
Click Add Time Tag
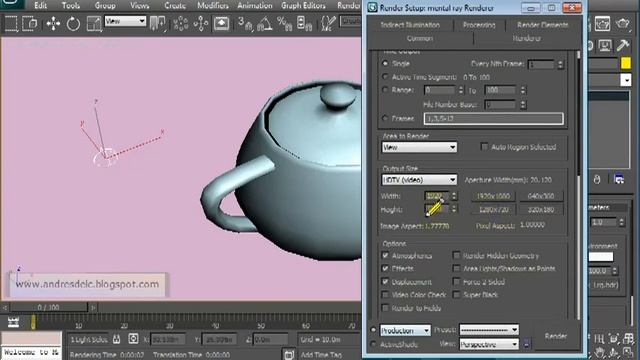pyautogui.click(x=321, y=355)
